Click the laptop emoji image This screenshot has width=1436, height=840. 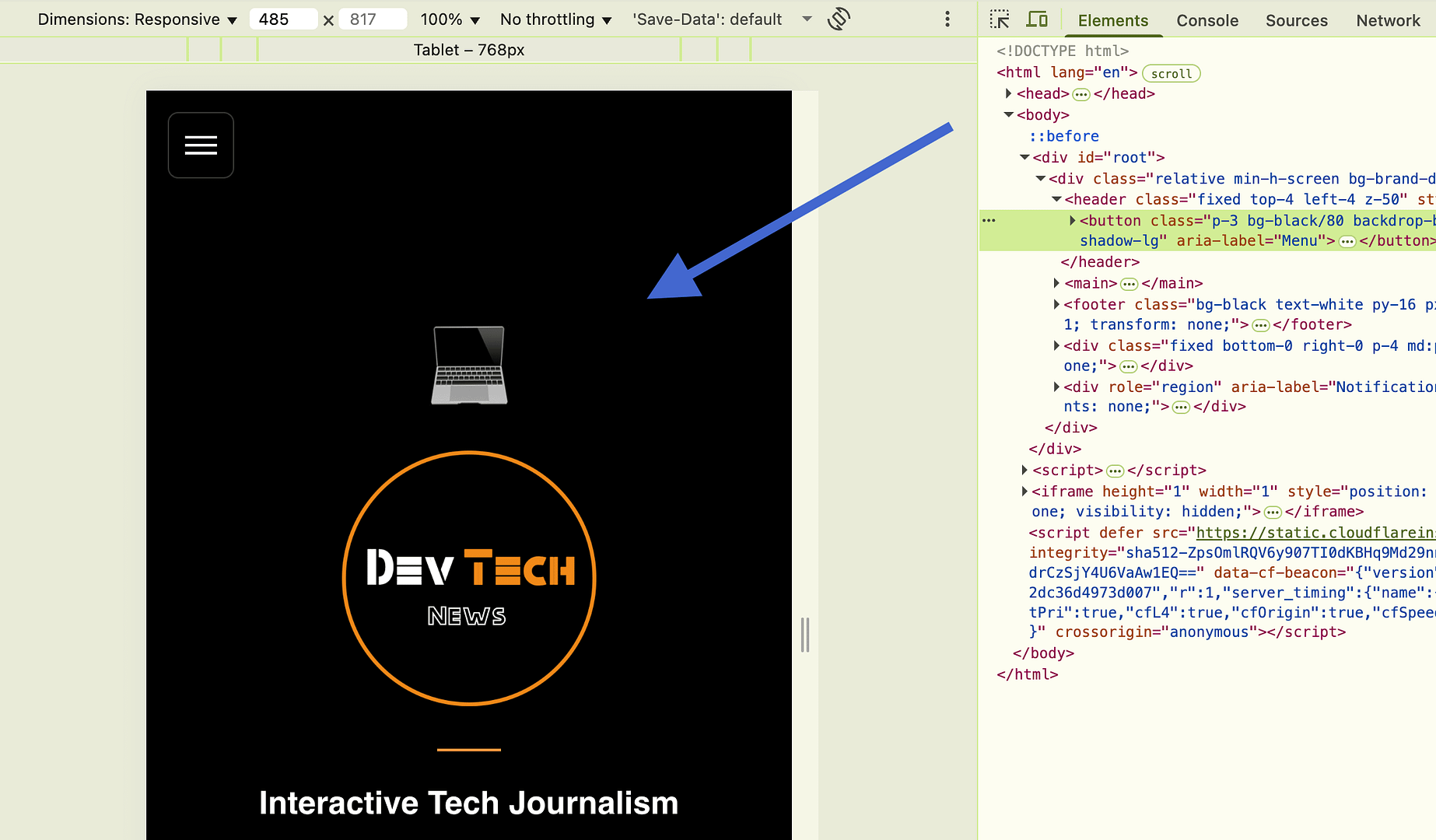469,366
